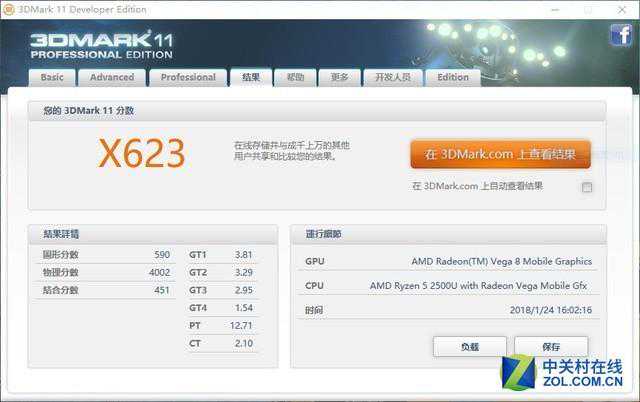Go to the 结果 tab
Screen dimensions: 640x402
pyautogui.click(x=250, y=77)
